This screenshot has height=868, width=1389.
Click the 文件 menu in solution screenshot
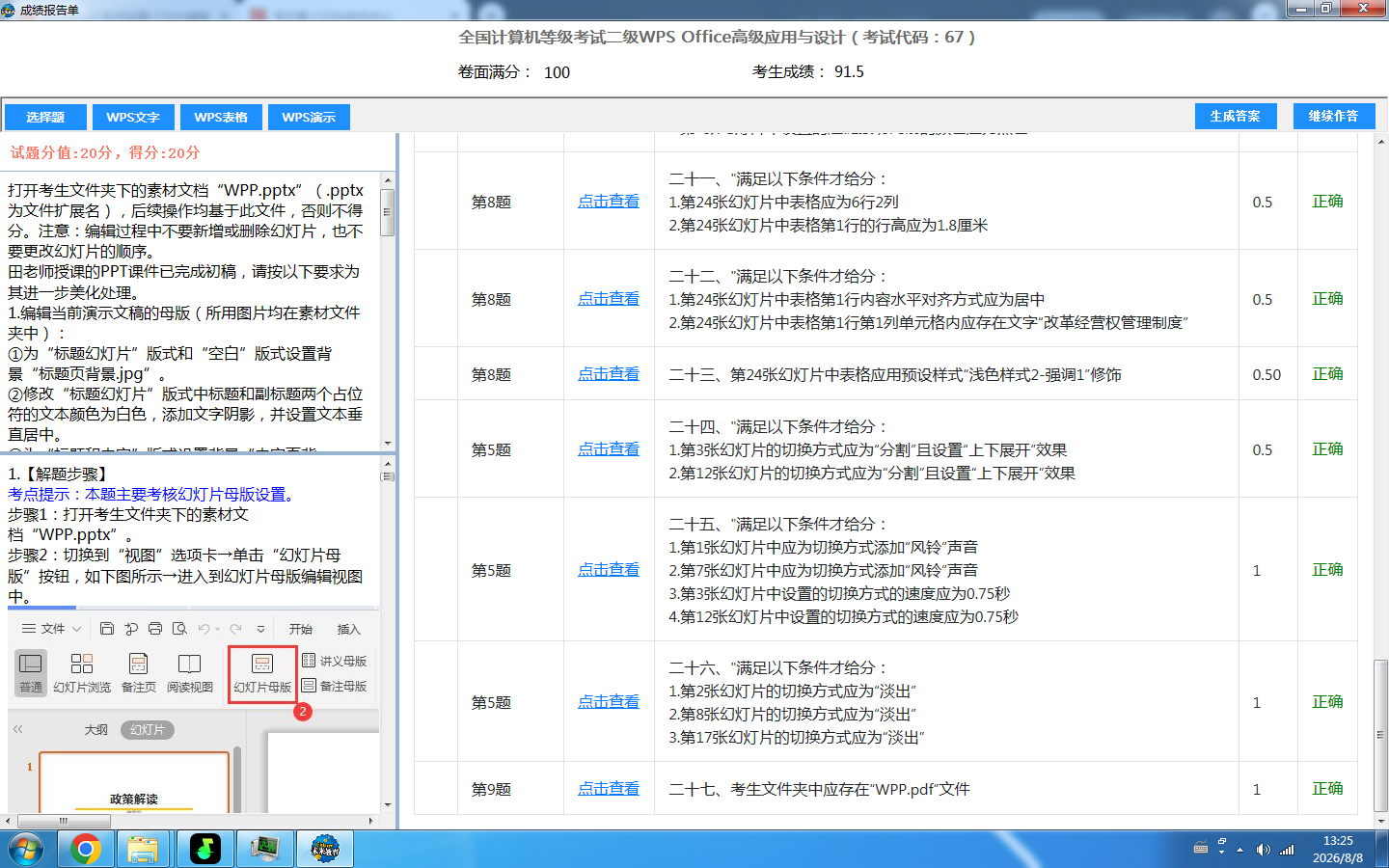51,629
